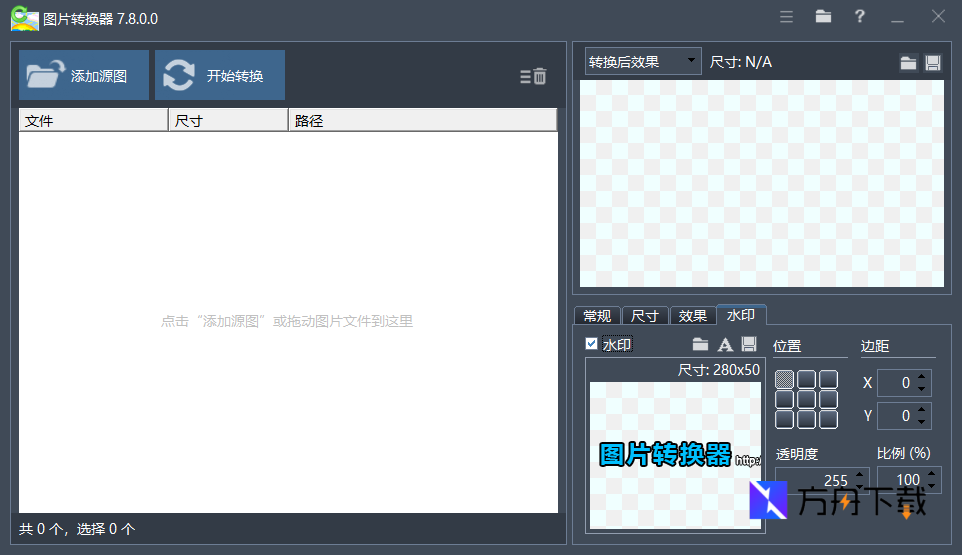
Task: Select top-right watermark position
Action: coord(828,379)
